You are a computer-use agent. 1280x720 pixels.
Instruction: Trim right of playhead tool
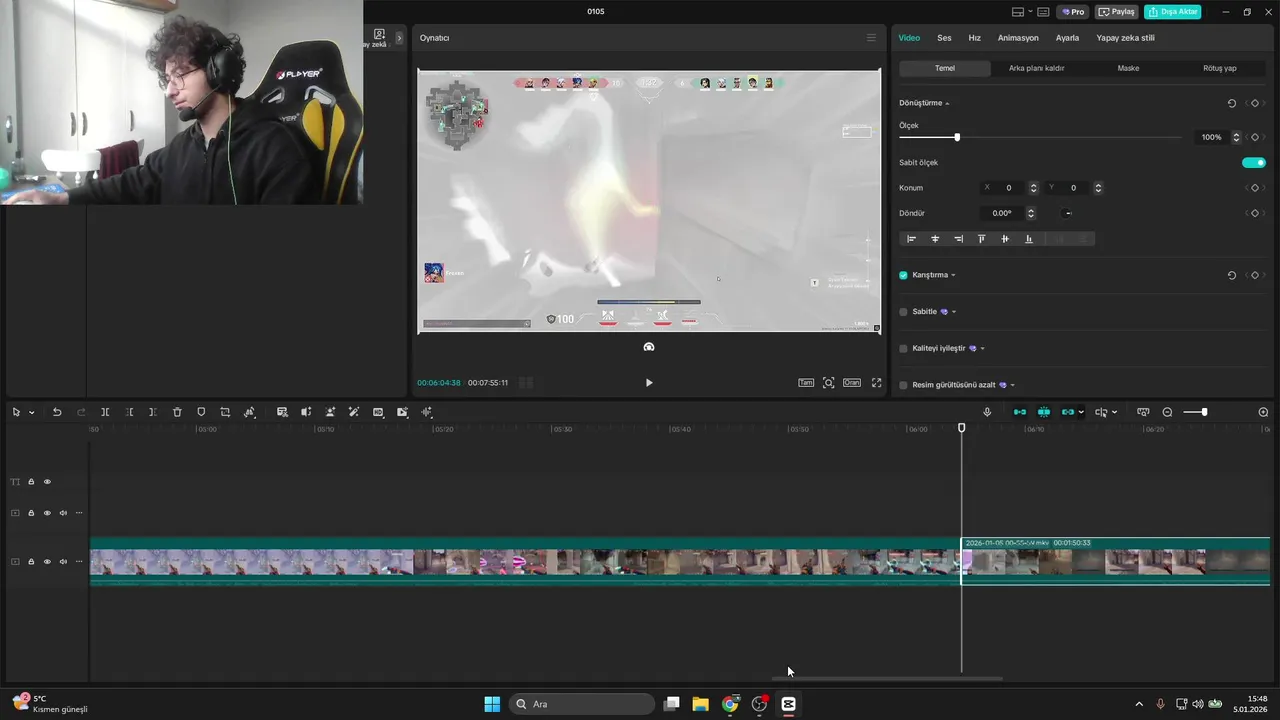(152, 412)
